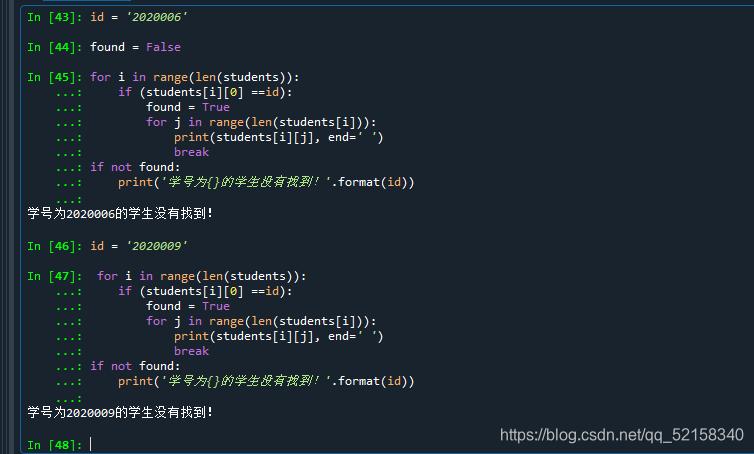The height and width of the screenshot is (454, 754).
Task: Click the id = '2020006' assignment line
Action: point(139,17)
